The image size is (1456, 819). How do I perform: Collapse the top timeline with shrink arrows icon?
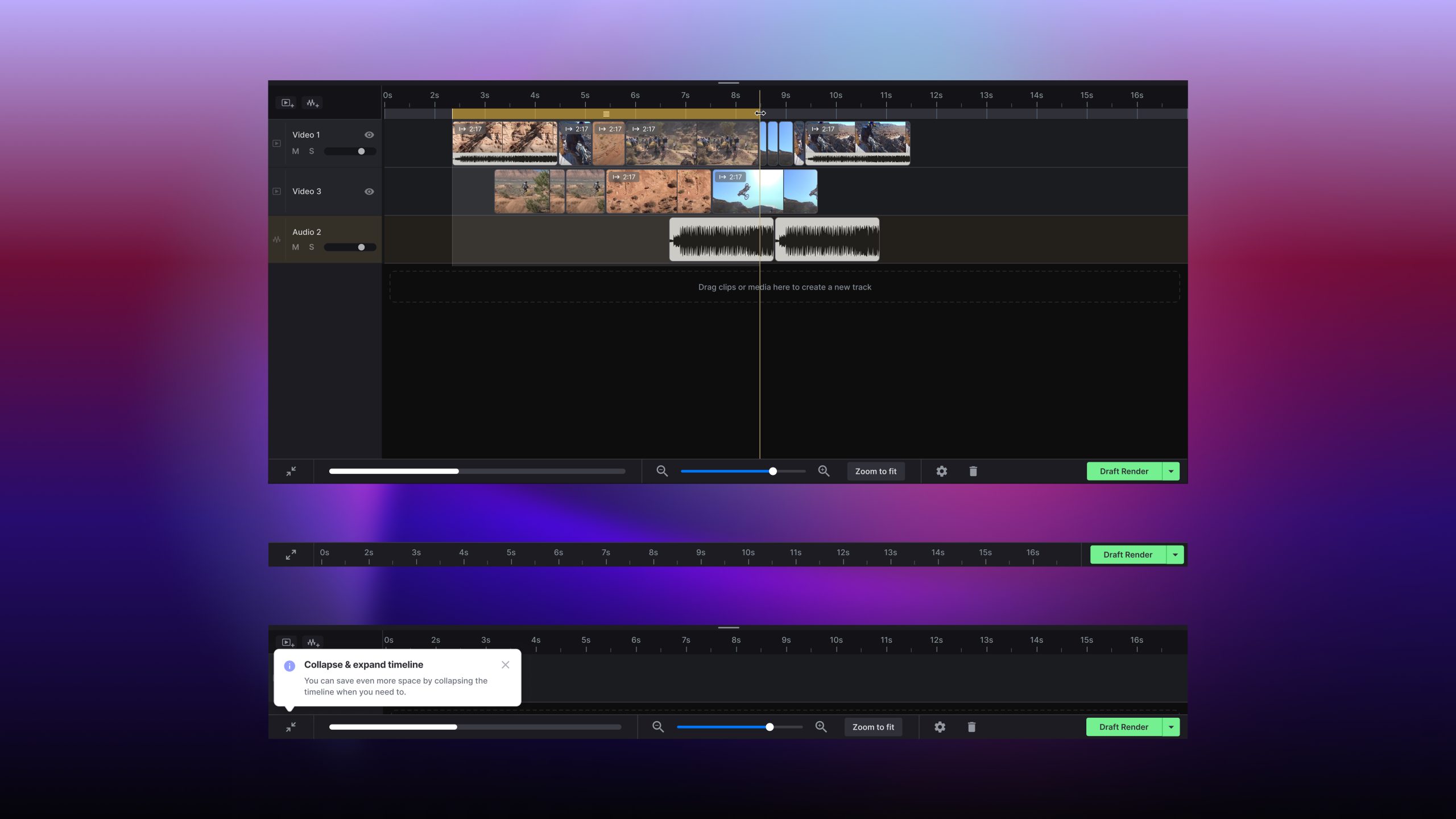click(x=291, y=471)
